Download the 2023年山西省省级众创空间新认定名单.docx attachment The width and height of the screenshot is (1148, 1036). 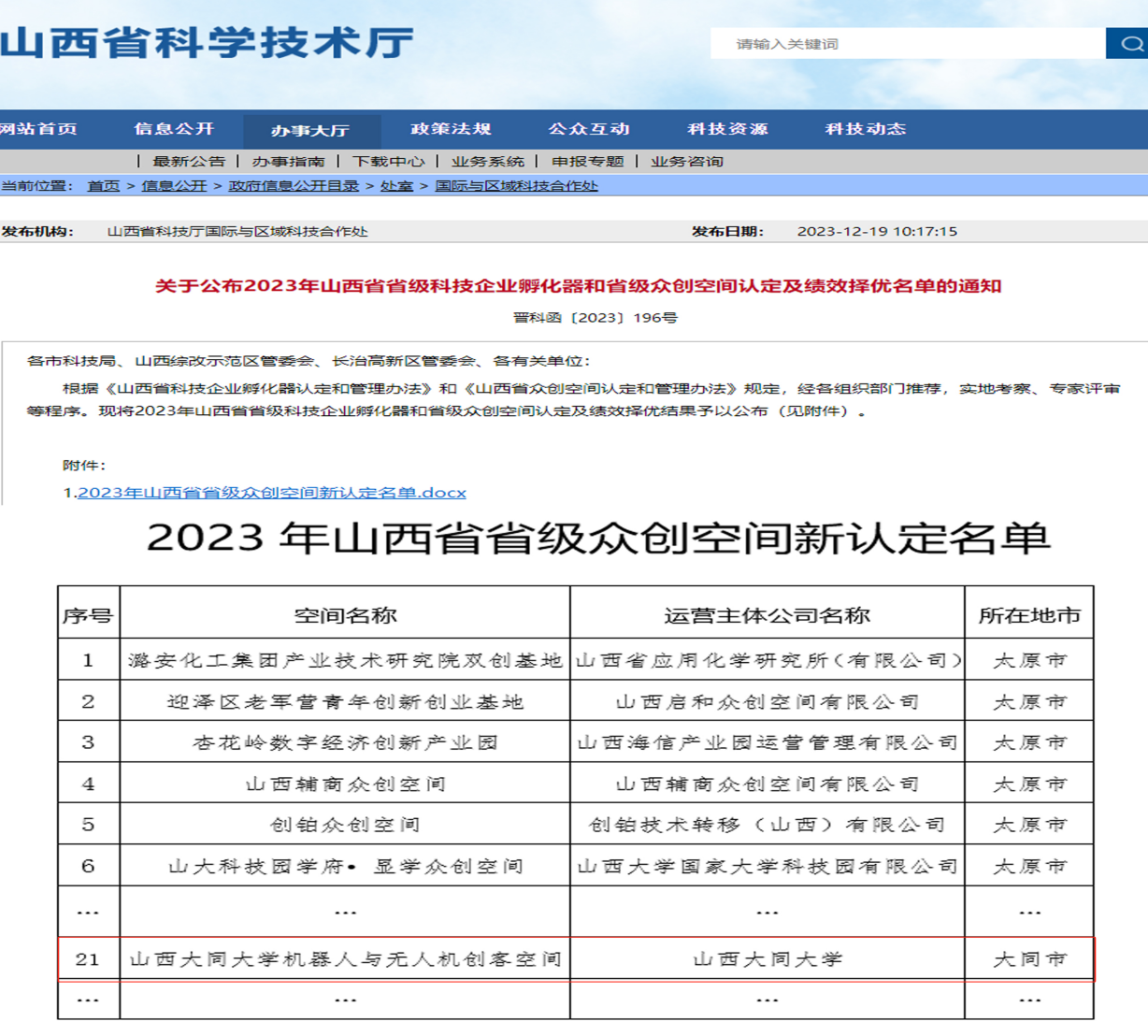271,493
